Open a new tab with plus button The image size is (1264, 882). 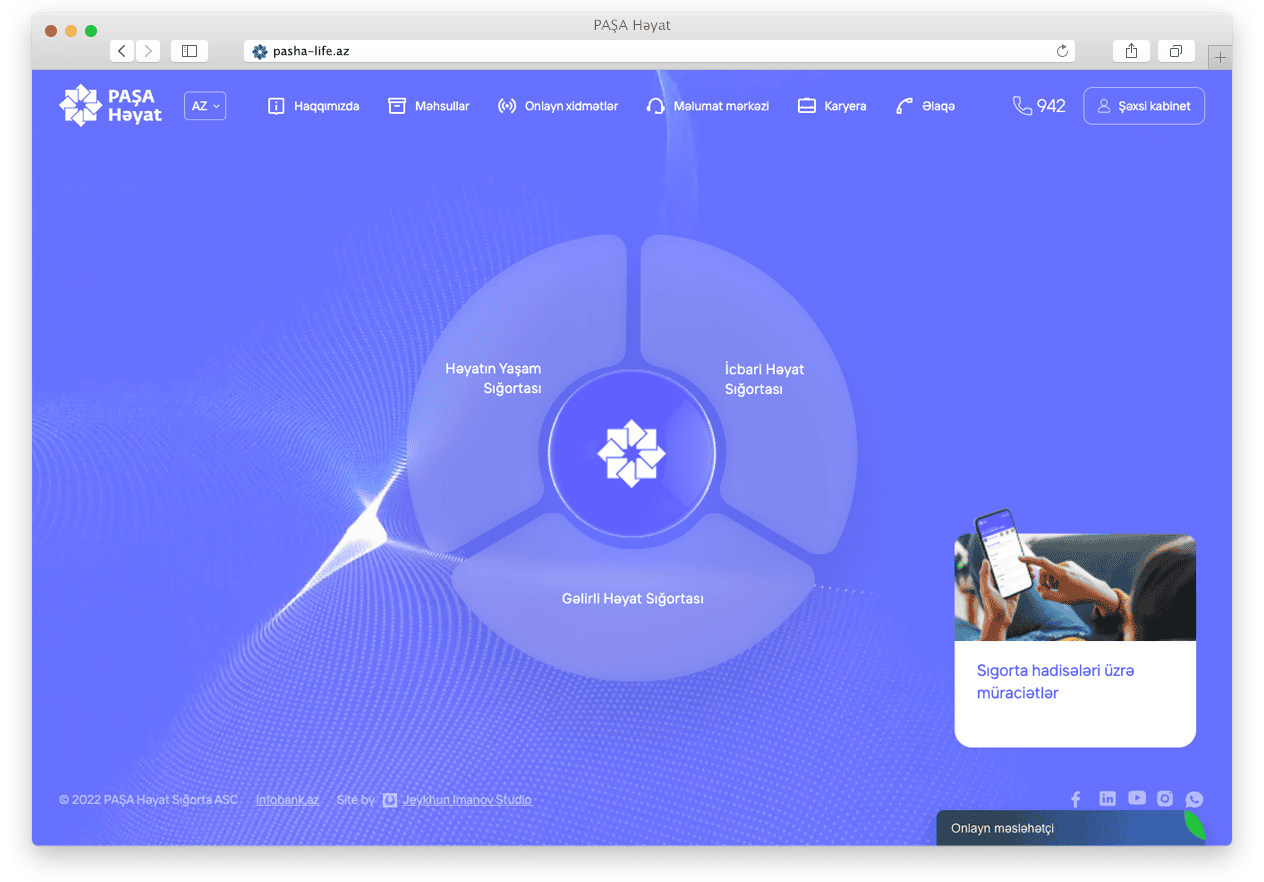[1220, 58]
